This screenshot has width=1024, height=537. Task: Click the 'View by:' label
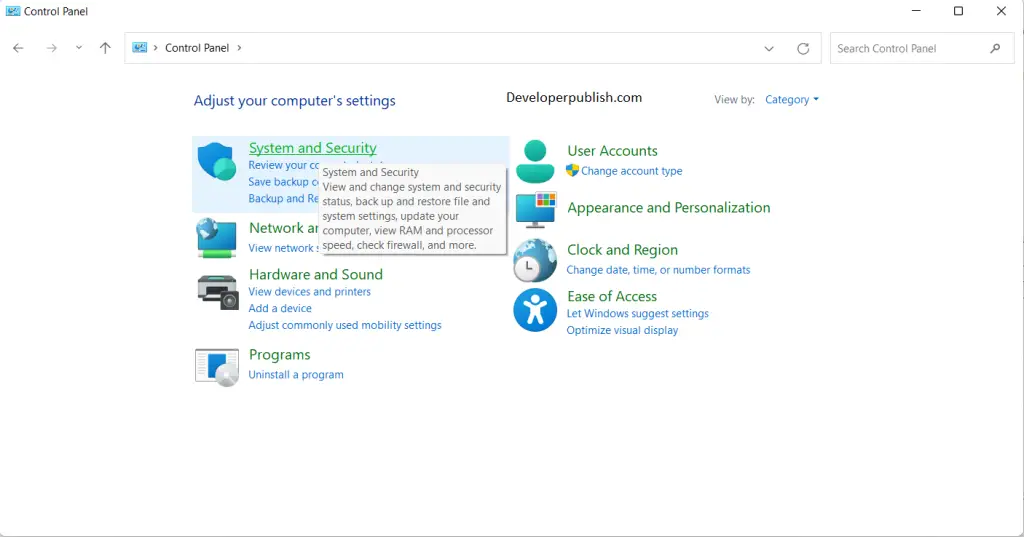[x=734, y=100]
